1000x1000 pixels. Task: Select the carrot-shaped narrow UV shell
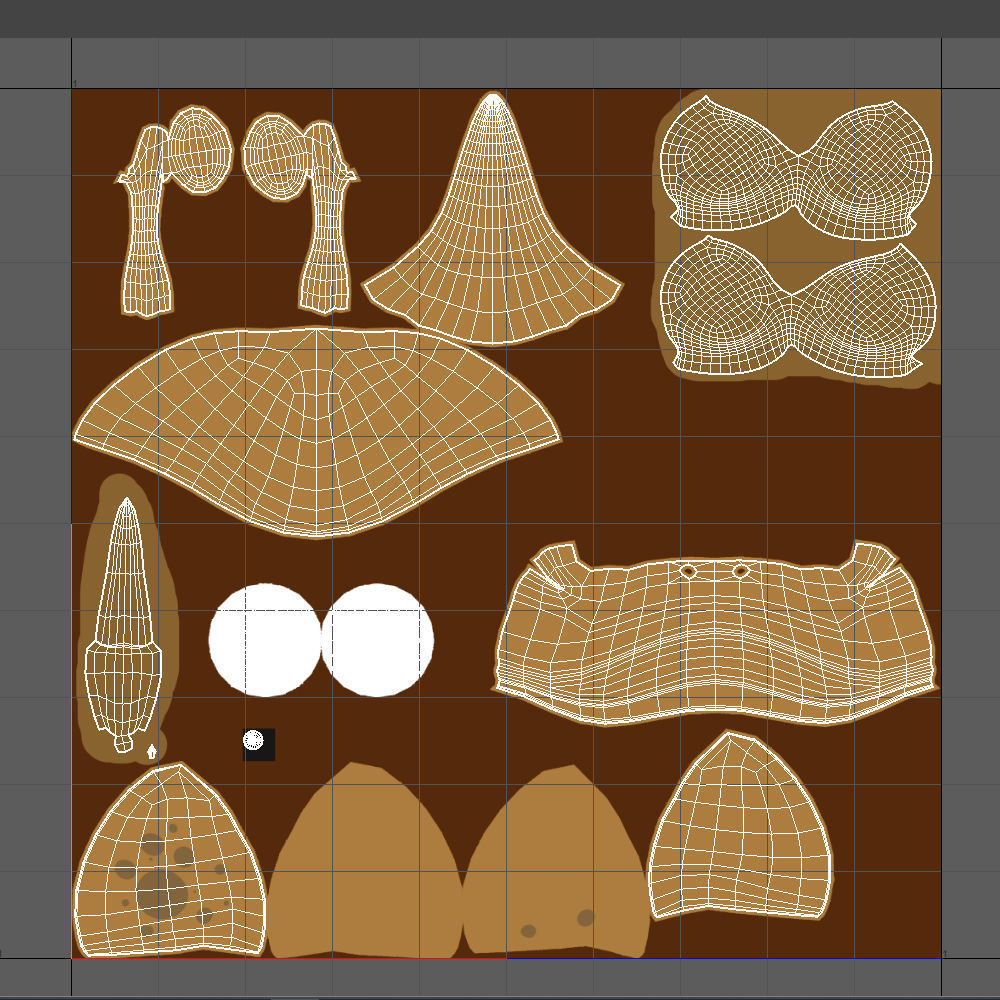[x=124, y=625]
